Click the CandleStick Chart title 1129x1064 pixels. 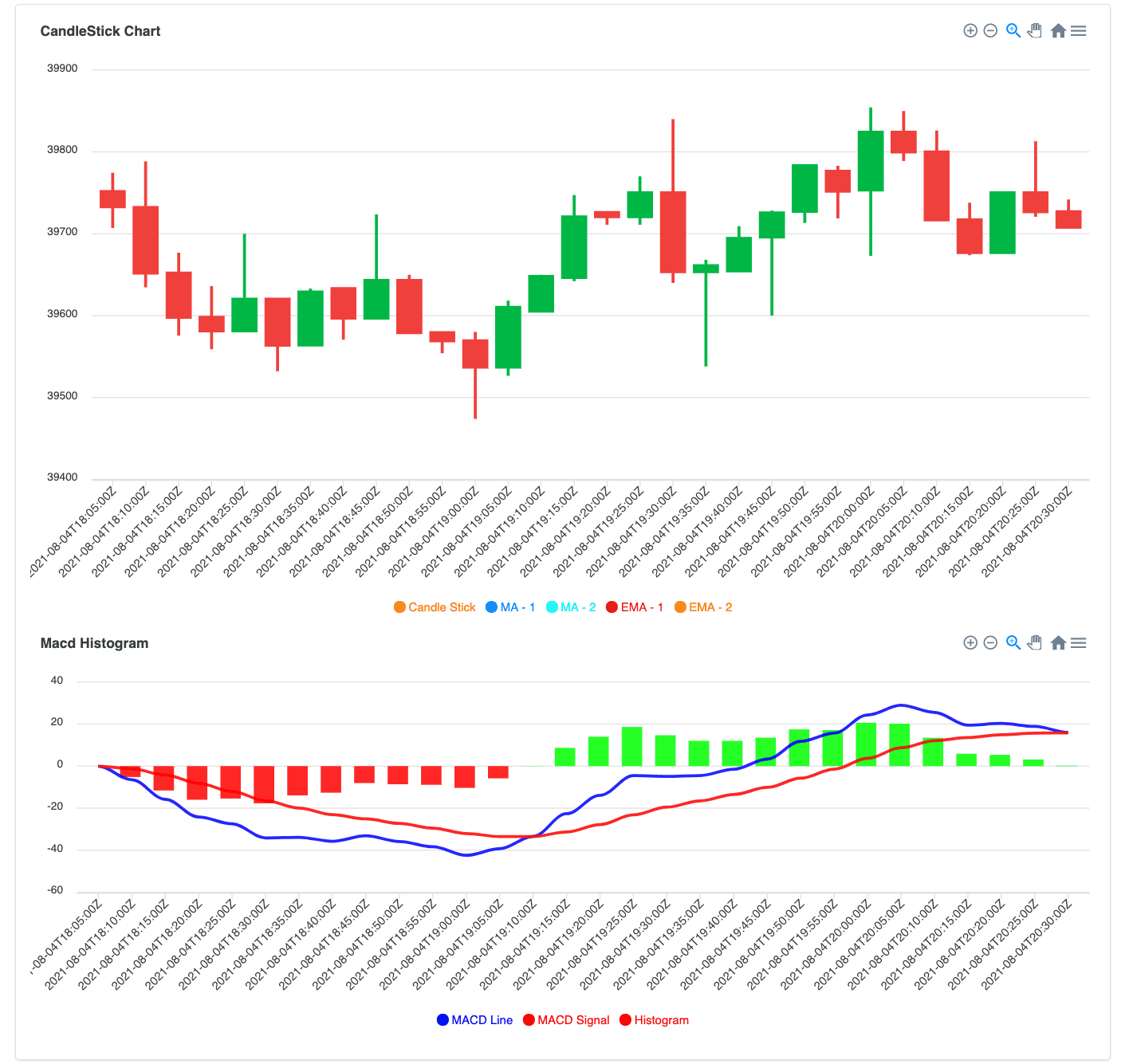(100, 31)
